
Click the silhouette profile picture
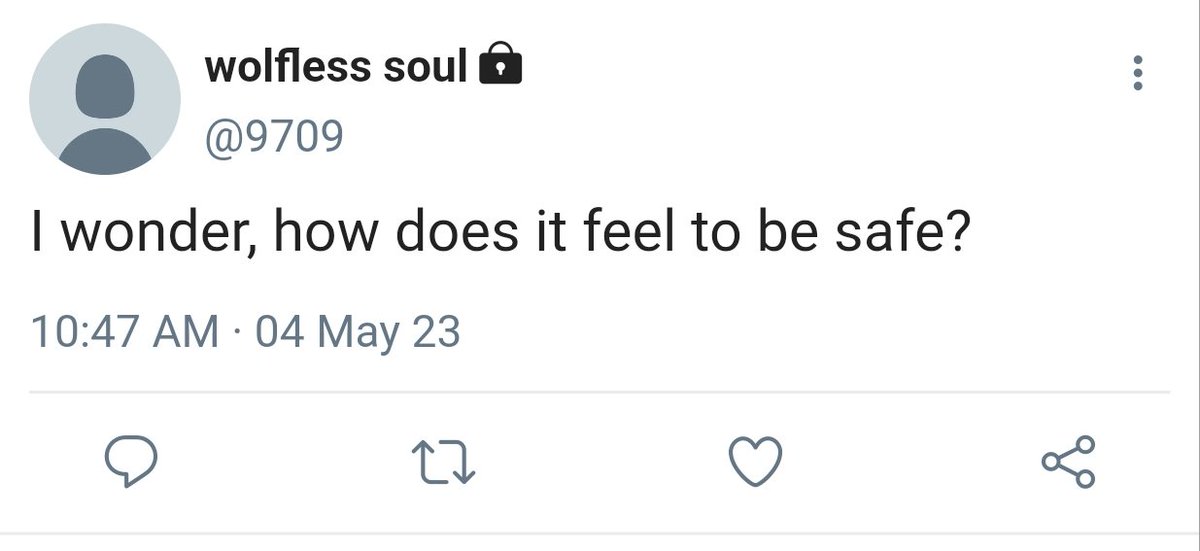tap(105, 99)
